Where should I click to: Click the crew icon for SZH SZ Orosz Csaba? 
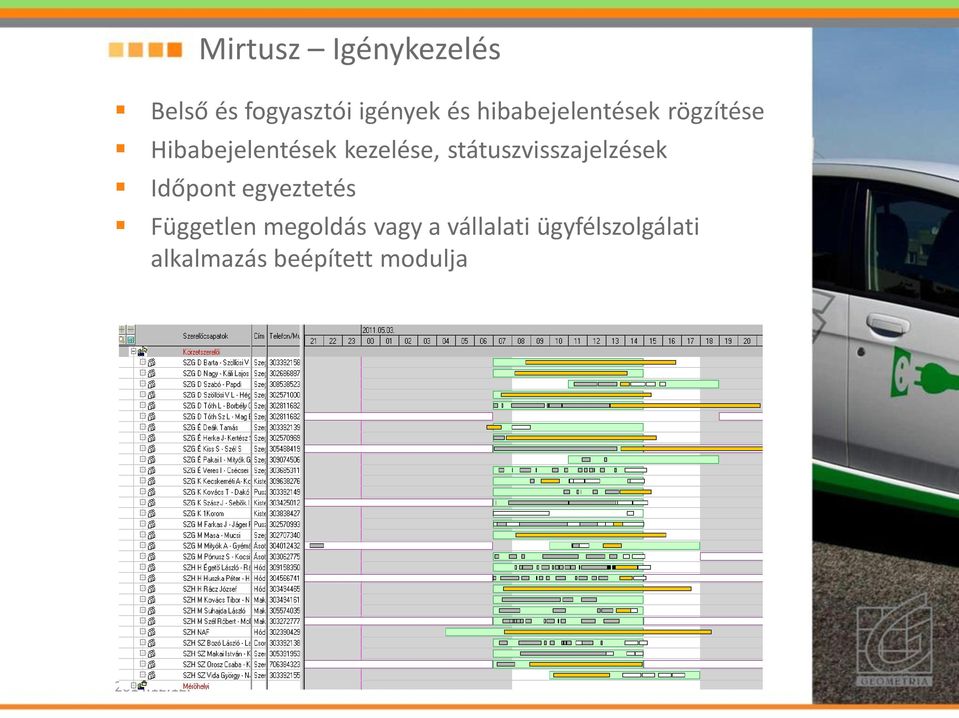pos(151,664)
